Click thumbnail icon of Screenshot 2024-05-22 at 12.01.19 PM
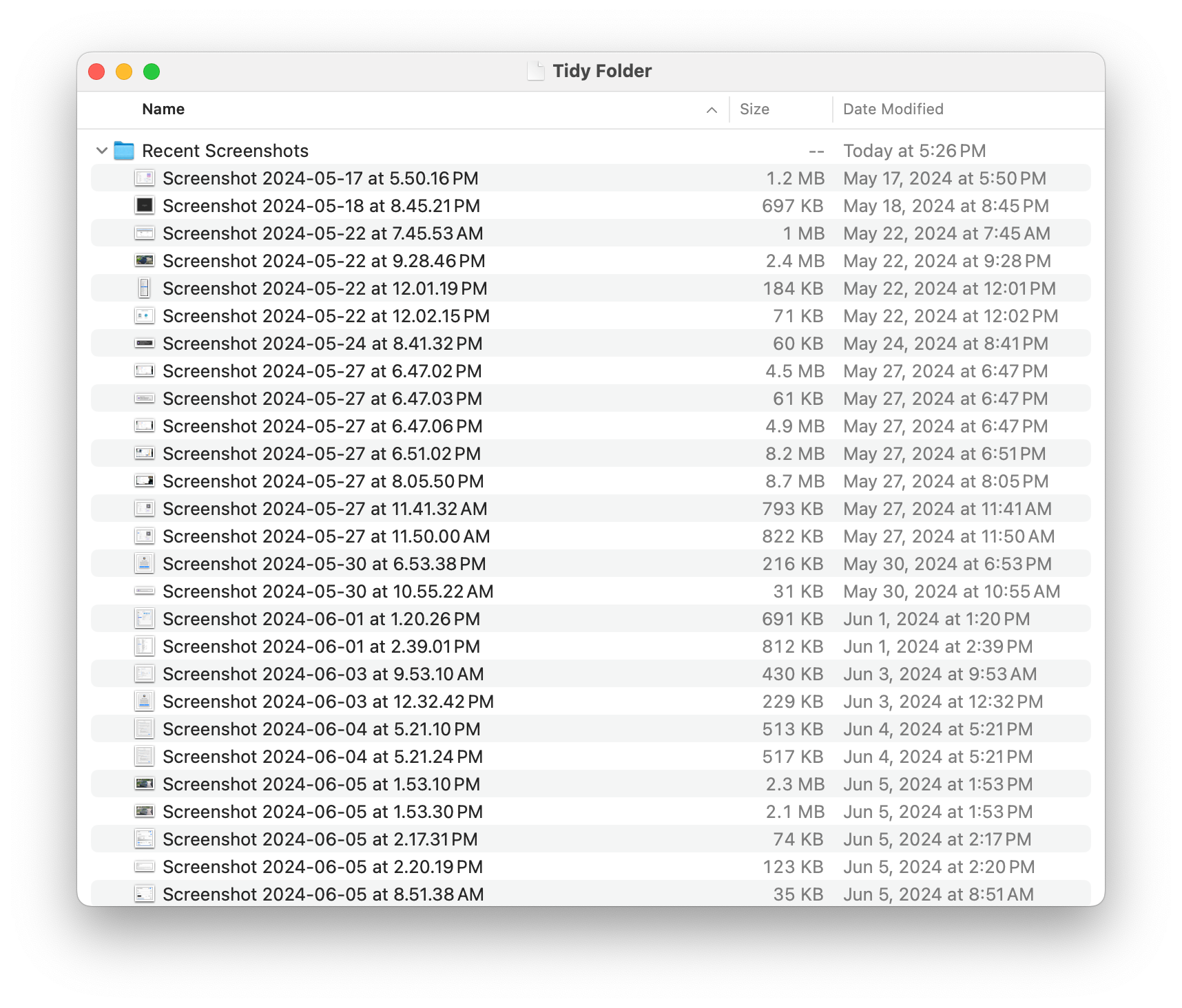Screen dimensions: 1182x1008 [x=145, y=288]
